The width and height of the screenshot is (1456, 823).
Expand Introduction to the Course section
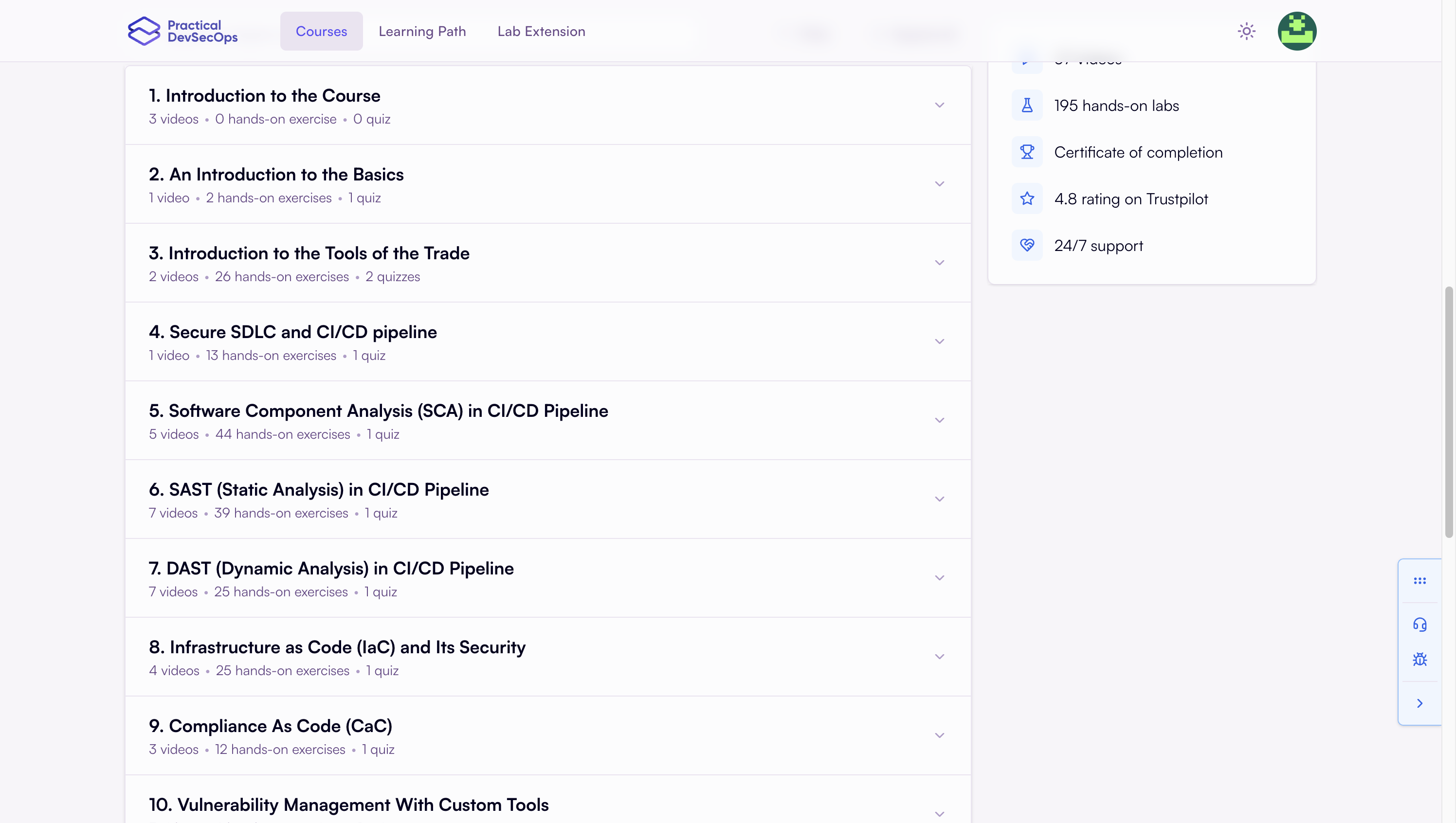939,105
